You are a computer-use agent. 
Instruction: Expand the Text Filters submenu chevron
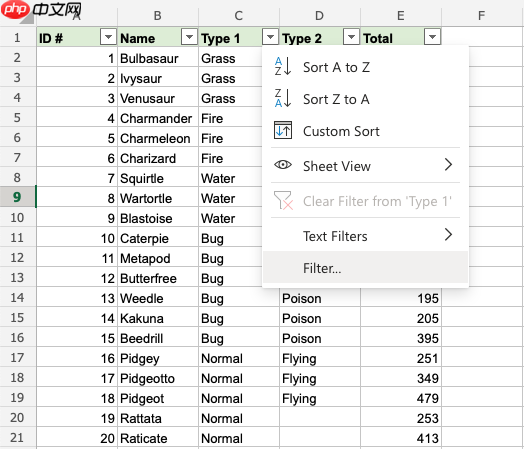point(448,235)
